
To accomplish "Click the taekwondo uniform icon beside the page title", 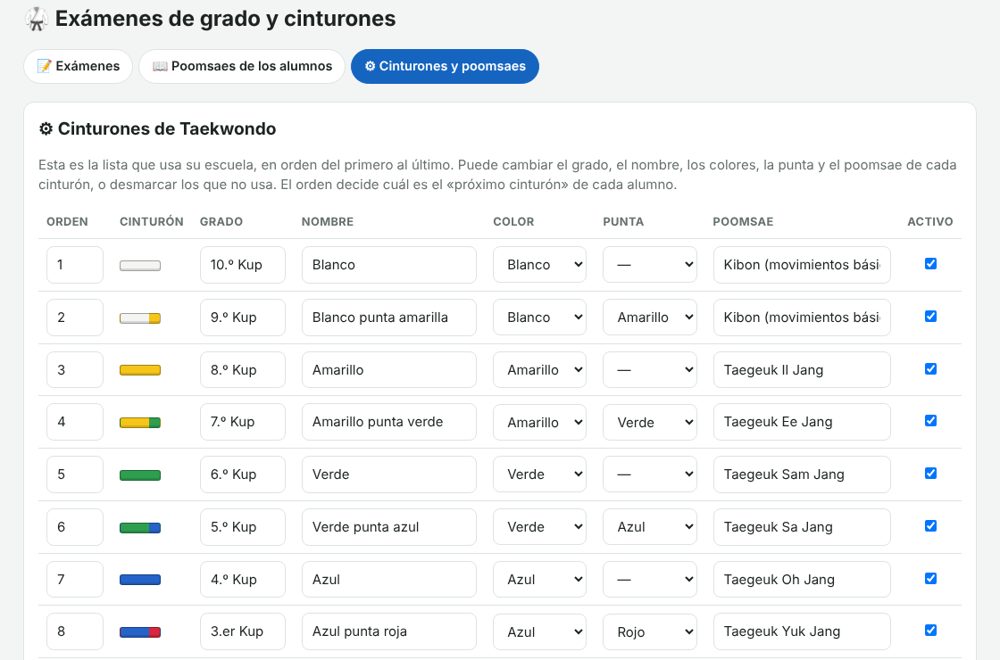I will 36,19.
